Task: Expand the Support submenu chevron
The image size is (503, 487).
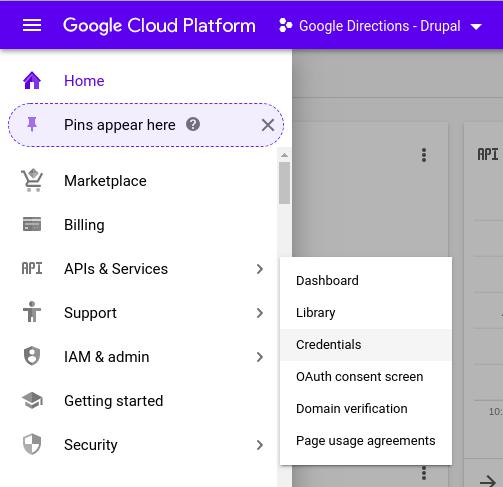Action: coord(260,313)
